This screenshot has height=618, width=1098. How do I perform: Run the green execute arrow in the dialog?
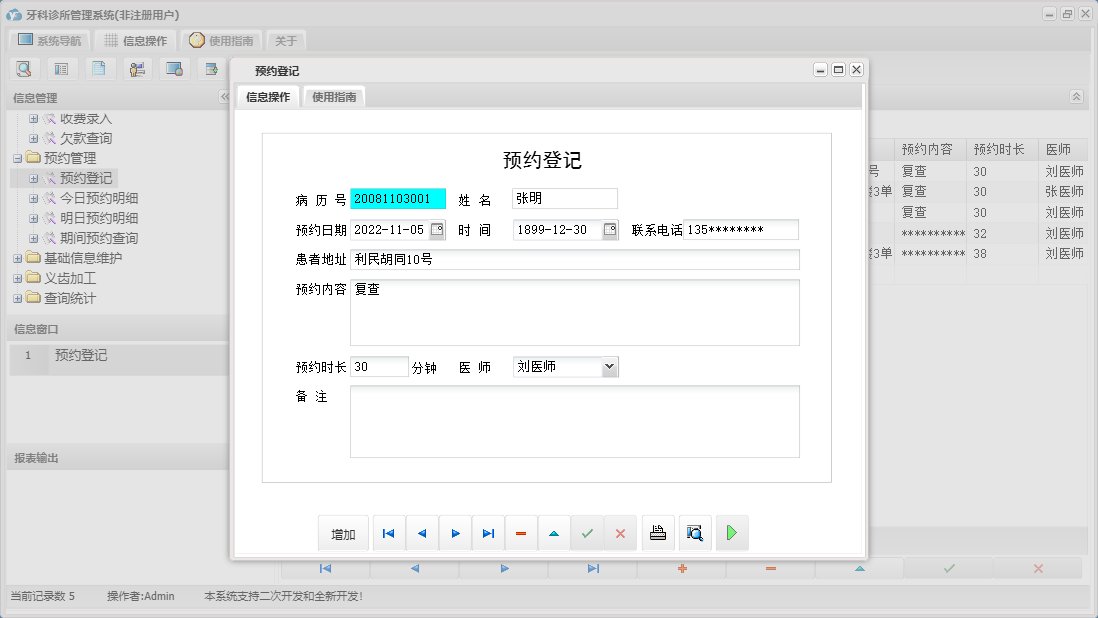(732, 533)
